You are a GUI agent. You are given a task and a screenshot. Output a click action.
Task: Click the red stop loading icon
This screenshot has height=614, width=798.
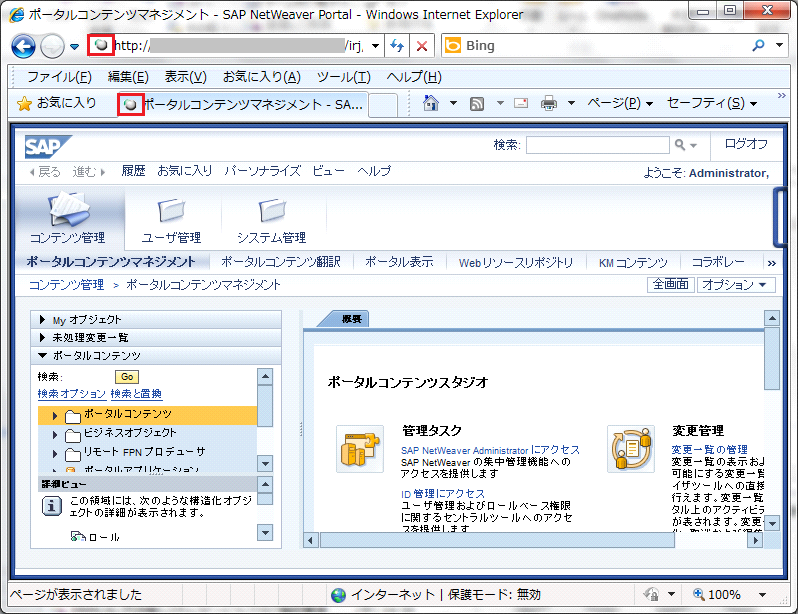[421, 46]
